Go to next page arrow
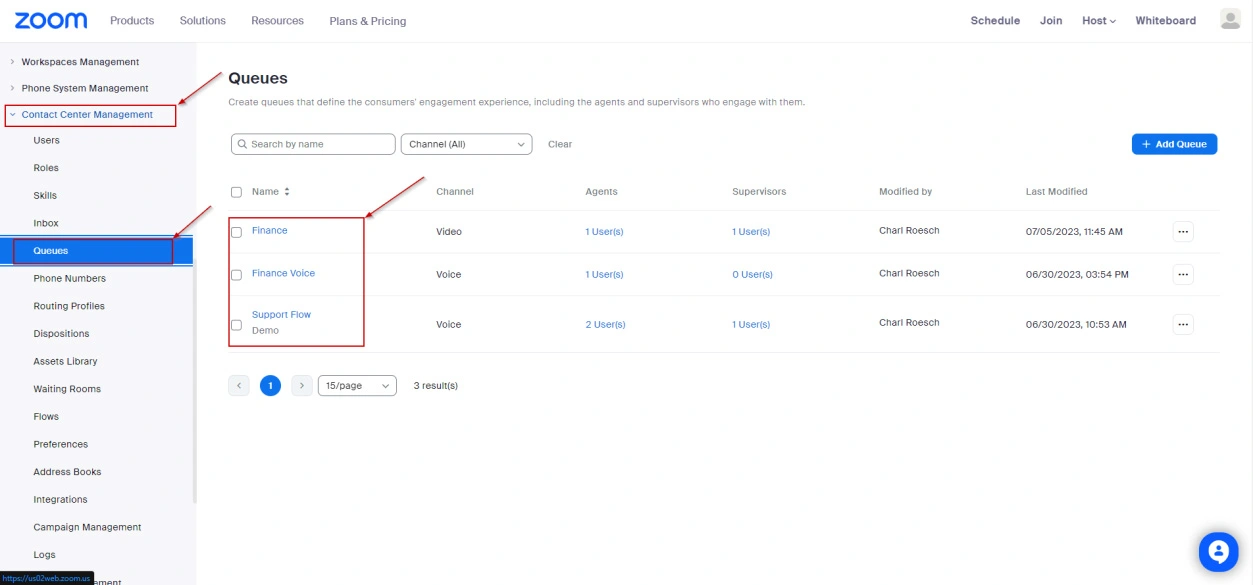The width and height of the screenshot is (1253, 585). coord(302,386)
